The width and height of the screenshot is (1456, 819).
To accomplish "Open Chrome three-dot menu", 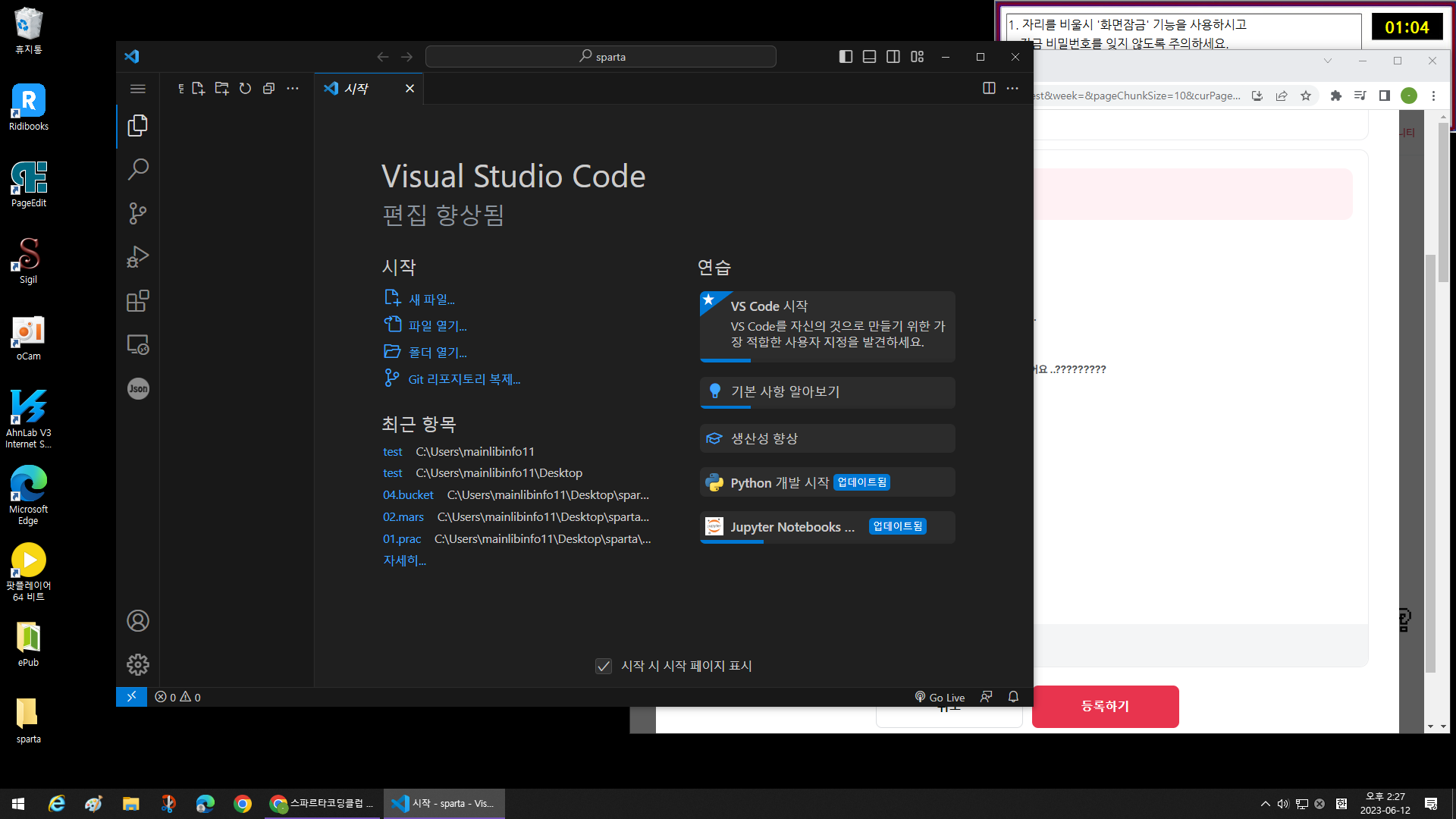I will coord(1433,96).
